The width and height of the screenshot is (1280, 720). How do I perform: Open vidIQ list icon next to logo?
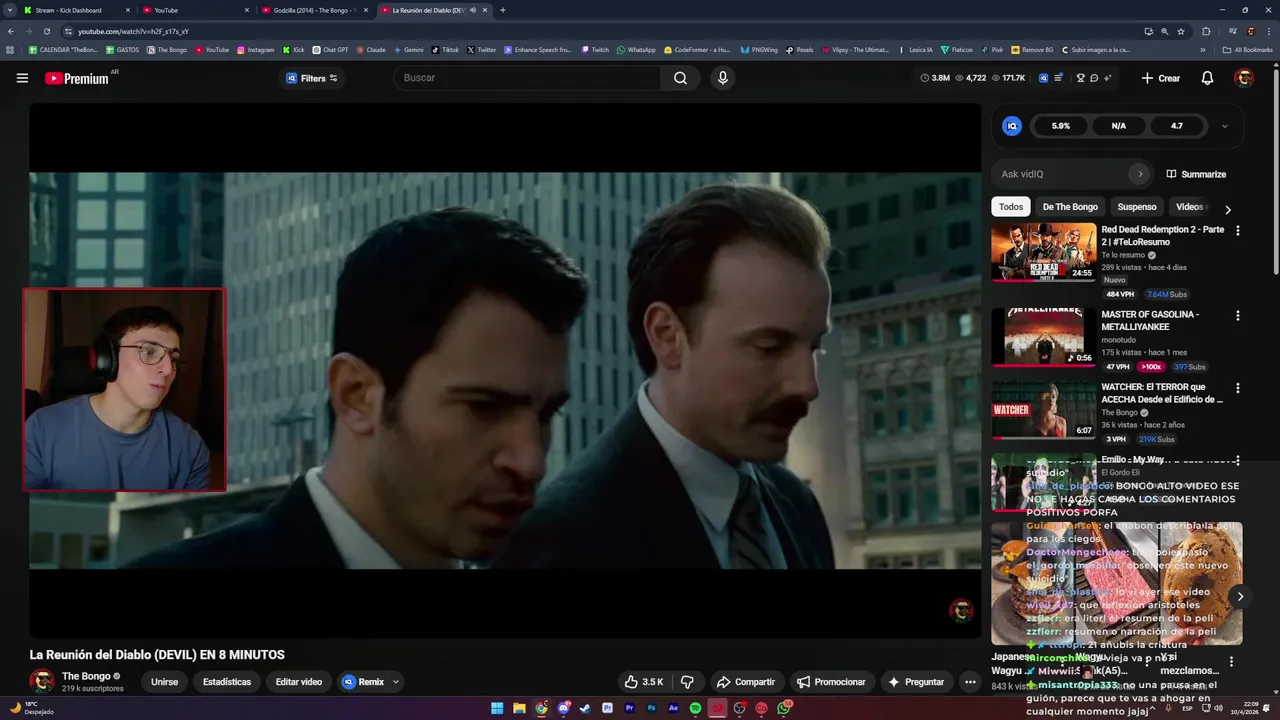point(1059,78)
